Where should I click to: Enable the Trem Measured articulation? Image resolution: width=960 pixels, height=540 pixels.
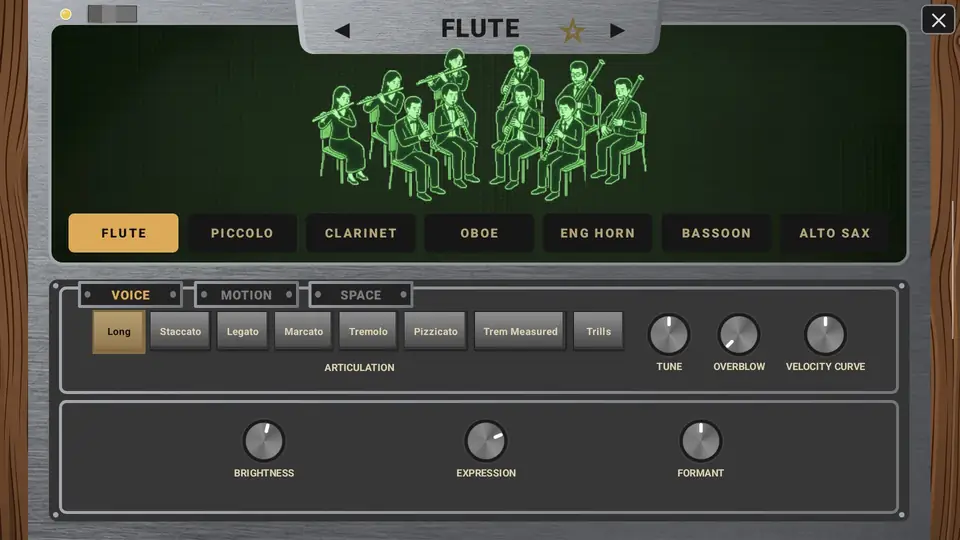coord(520,331)
